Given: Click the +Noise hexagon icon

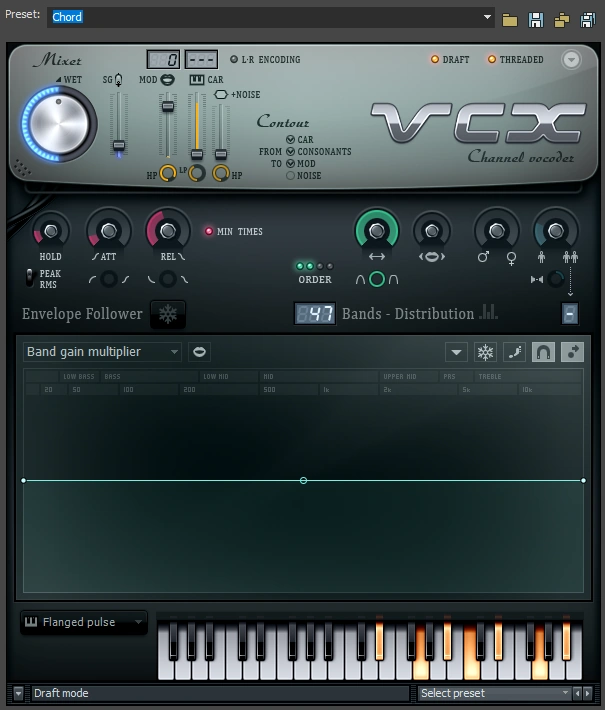Looking at the screenshot, I should click(220, 95).
